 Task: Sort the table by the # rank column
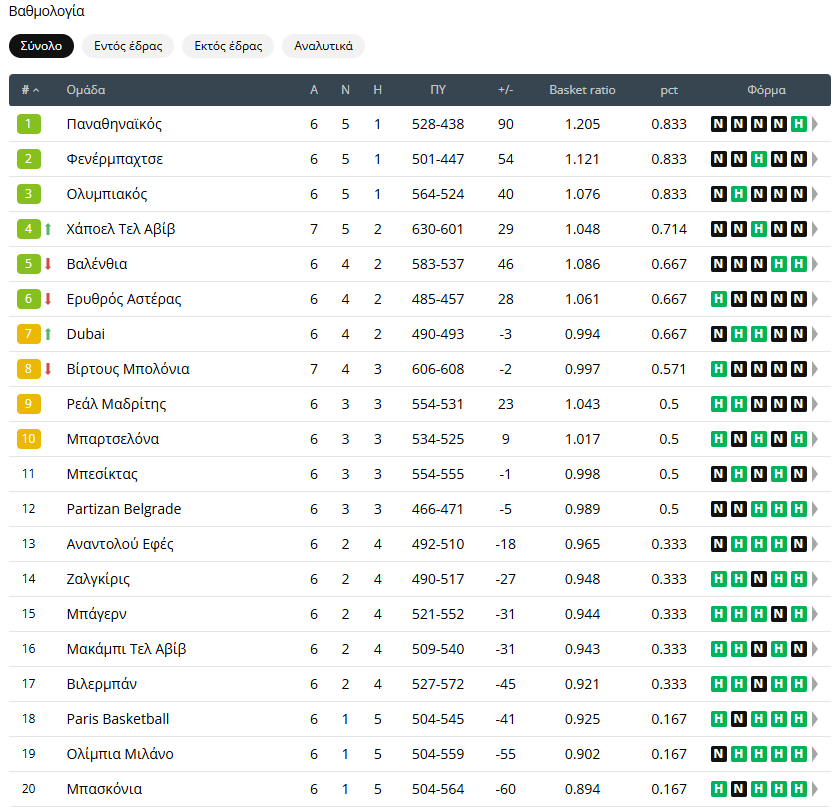(x=30, y=90)
